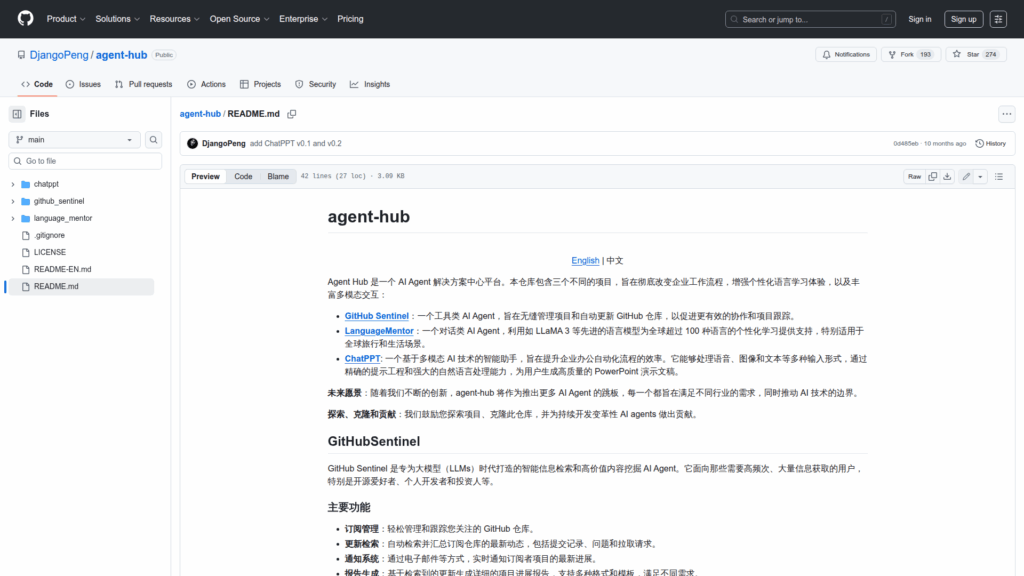
Task: Switch to the Code view toggle
Action: 243,176
